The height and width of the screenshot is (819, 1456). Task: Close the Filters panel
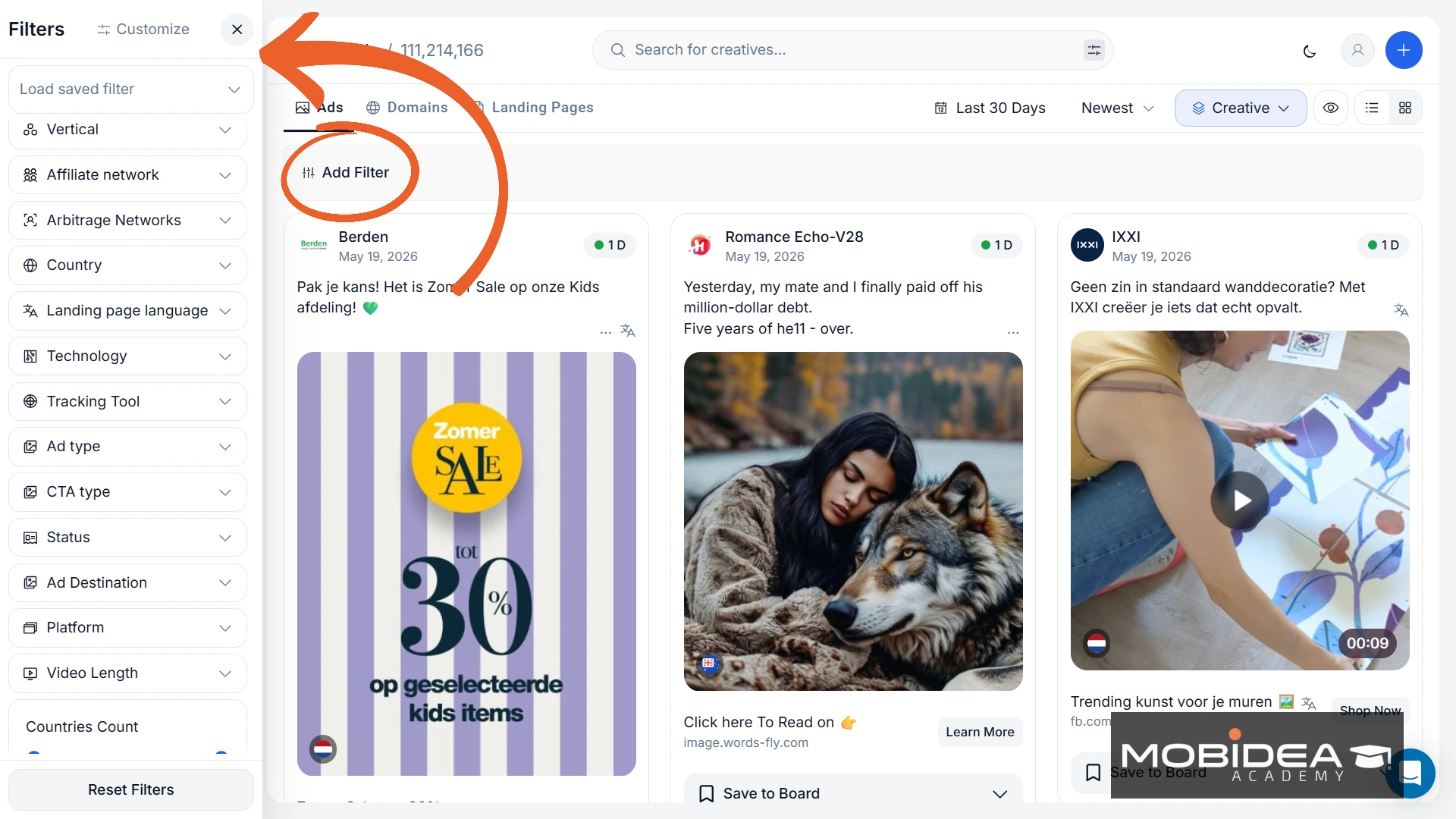pos(237,30)
